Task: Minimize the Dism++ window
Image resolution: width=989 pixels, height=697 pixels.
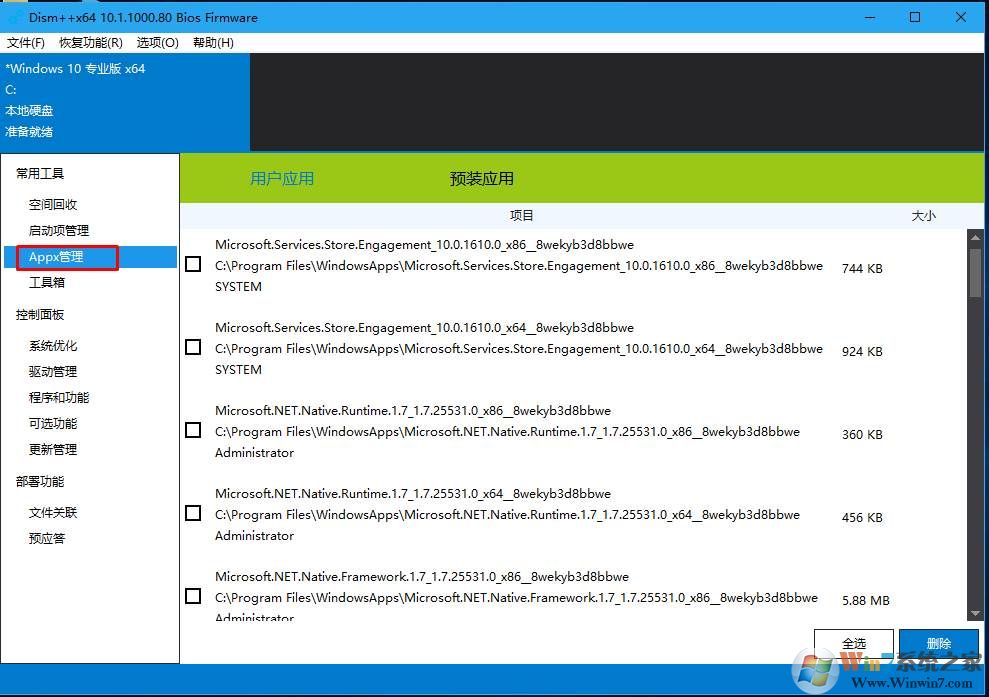Action: click(870, 17)
